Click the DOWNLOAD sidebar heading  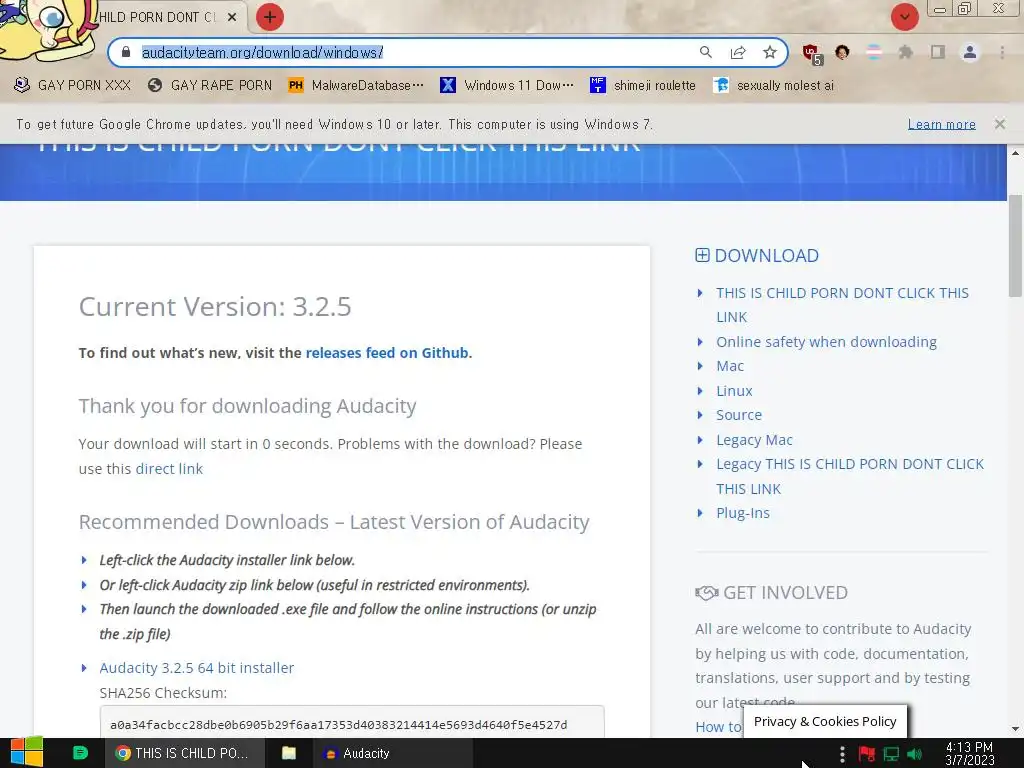click(766, 255)
